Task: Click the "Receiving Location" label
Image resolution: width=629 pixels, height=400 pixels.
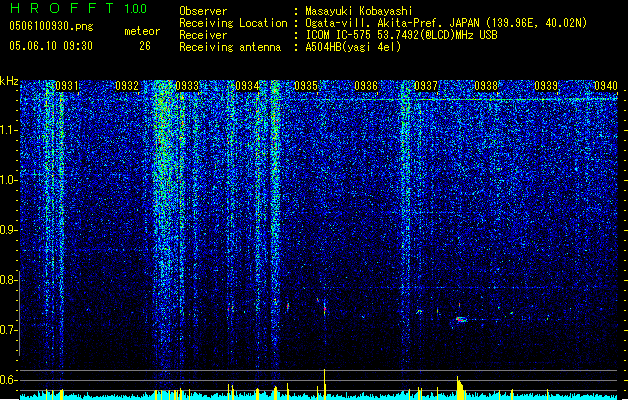Action: tap(233, 23)
